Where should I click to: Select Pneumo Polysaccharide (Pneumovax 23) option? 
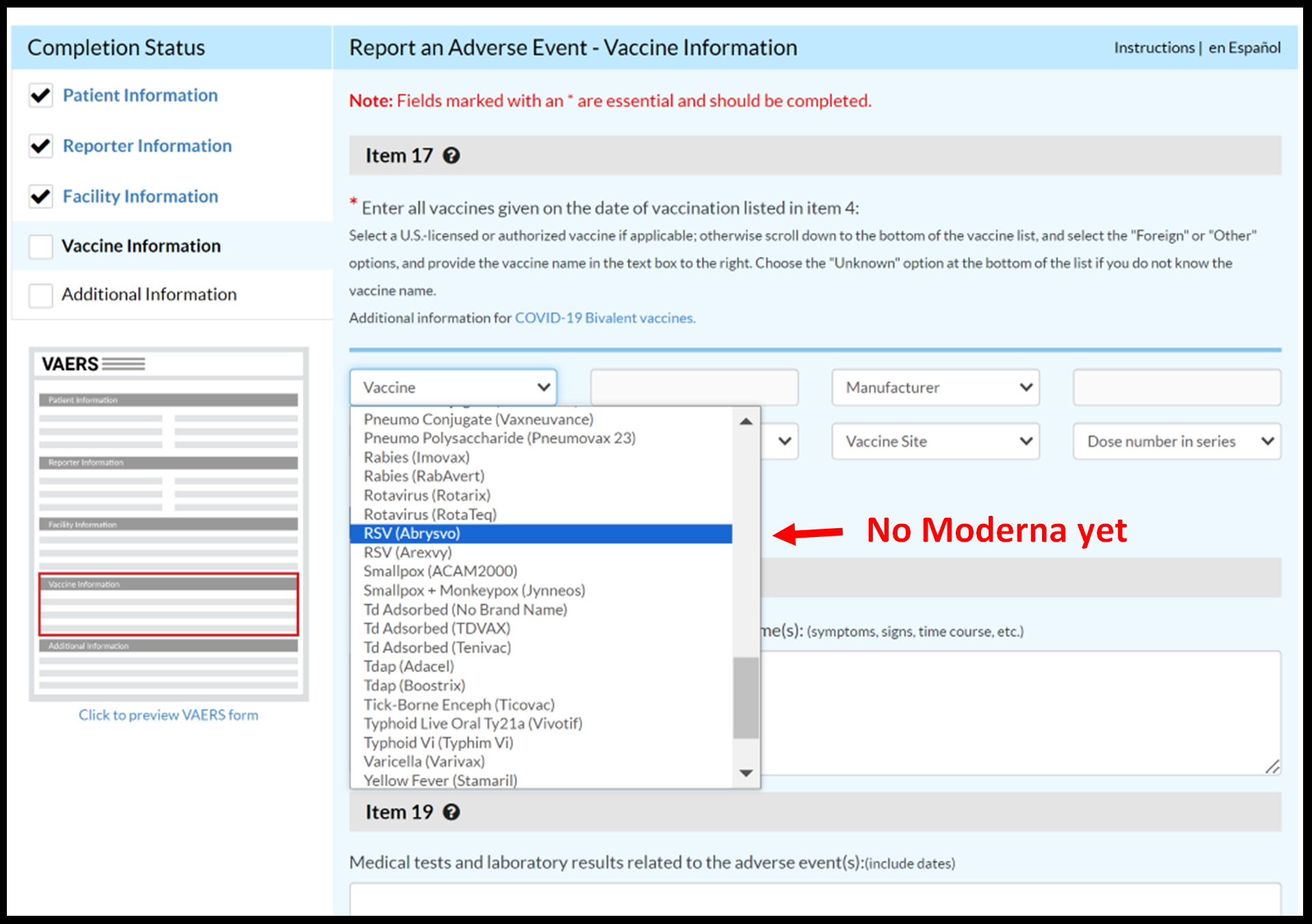pos(541,438)
